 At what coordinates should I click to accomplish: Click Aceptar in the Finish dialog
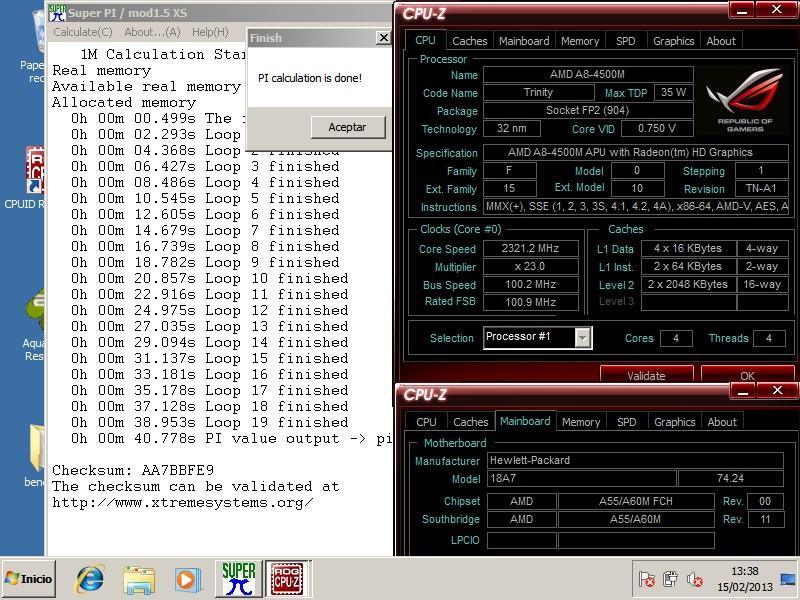point(347,127)
